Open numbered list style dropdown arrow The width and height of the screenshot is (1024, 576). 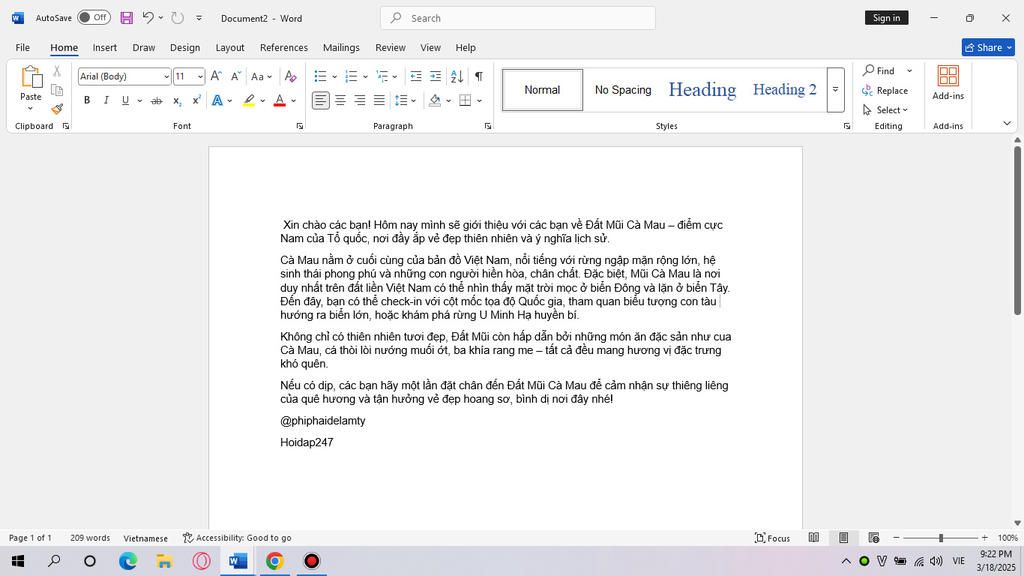click(365, 77)
